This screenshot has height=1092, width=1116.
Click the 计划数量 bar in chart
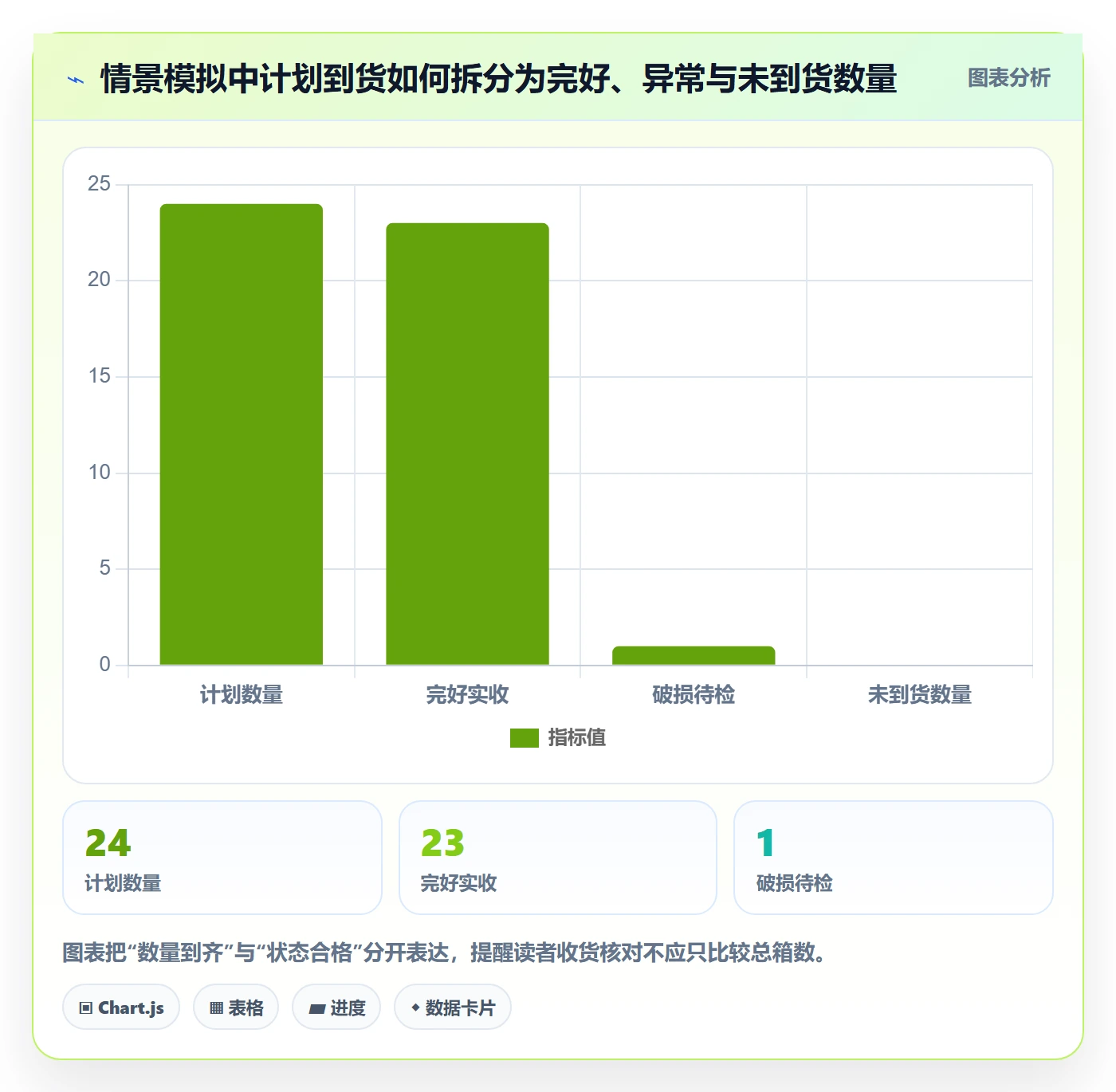pos(242,434)
